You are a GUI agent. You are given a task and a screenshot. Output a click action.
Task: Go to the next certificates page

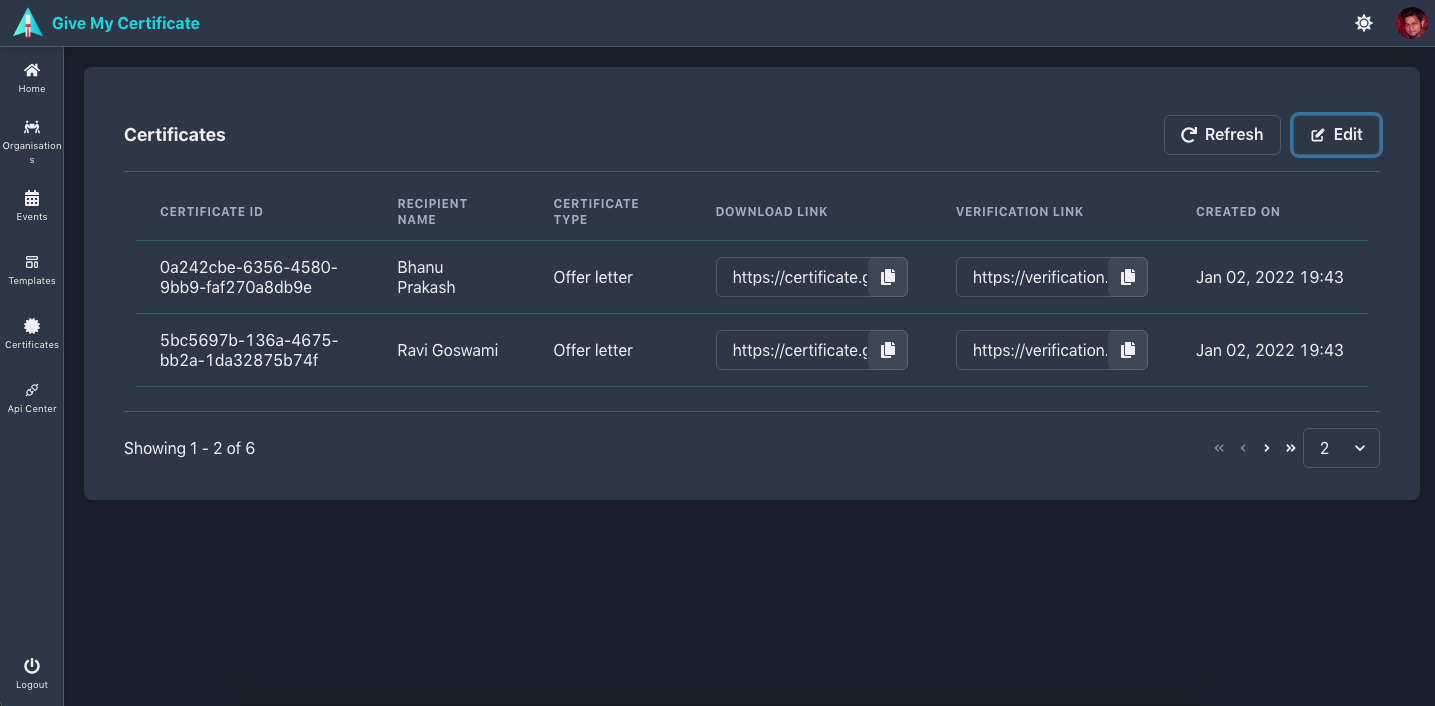(x=1266, y=448)
